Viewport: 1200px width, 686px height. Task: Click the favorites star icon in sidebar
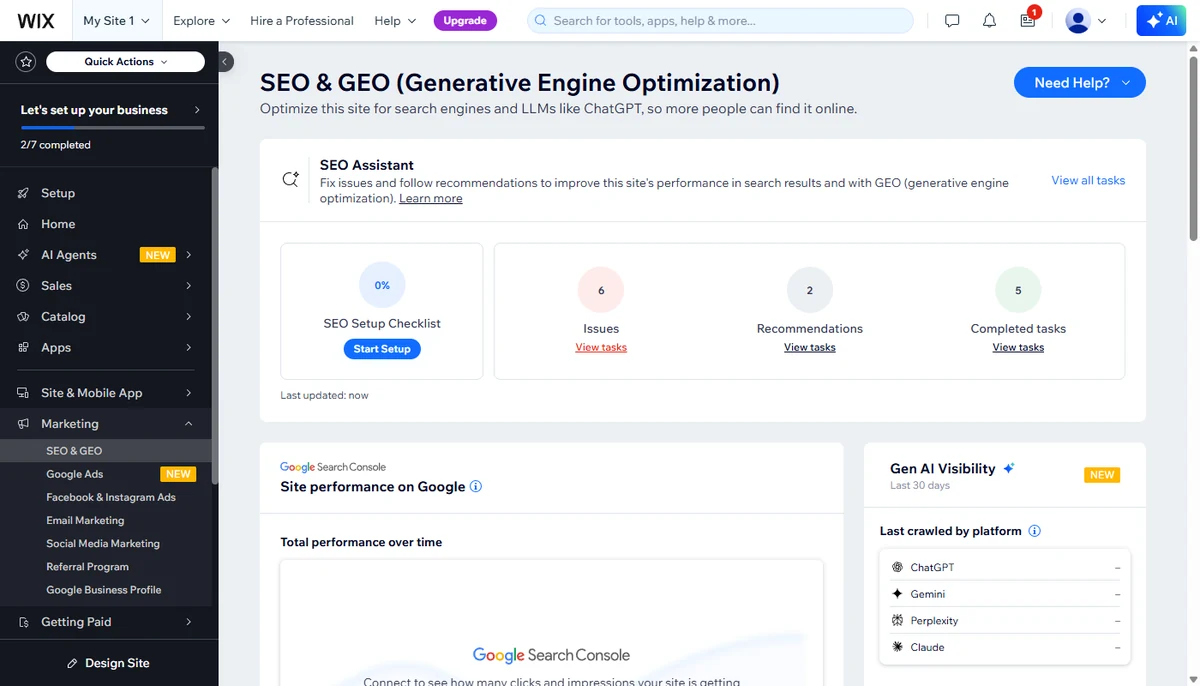pos(26,62)
